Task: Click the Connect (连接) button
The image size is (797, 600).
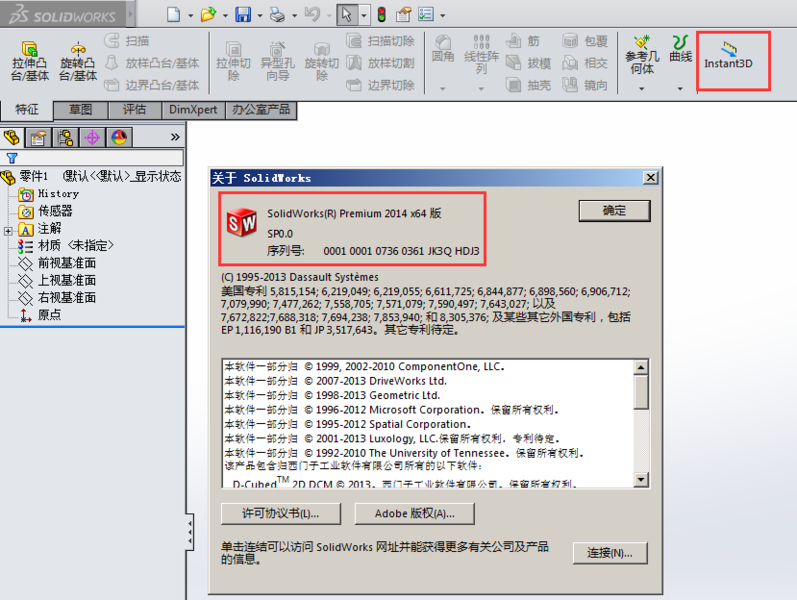Action: (x=610, y=553)
